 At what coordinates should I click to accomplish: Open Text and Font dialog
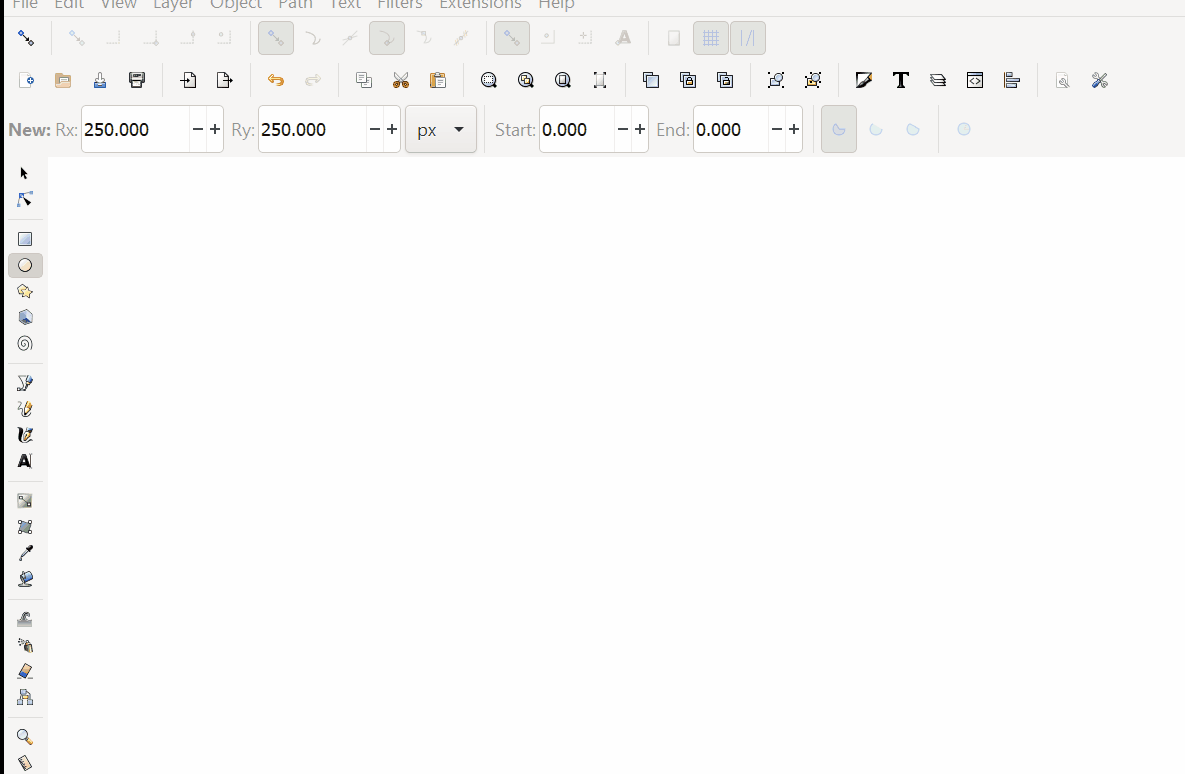point(901,80)
